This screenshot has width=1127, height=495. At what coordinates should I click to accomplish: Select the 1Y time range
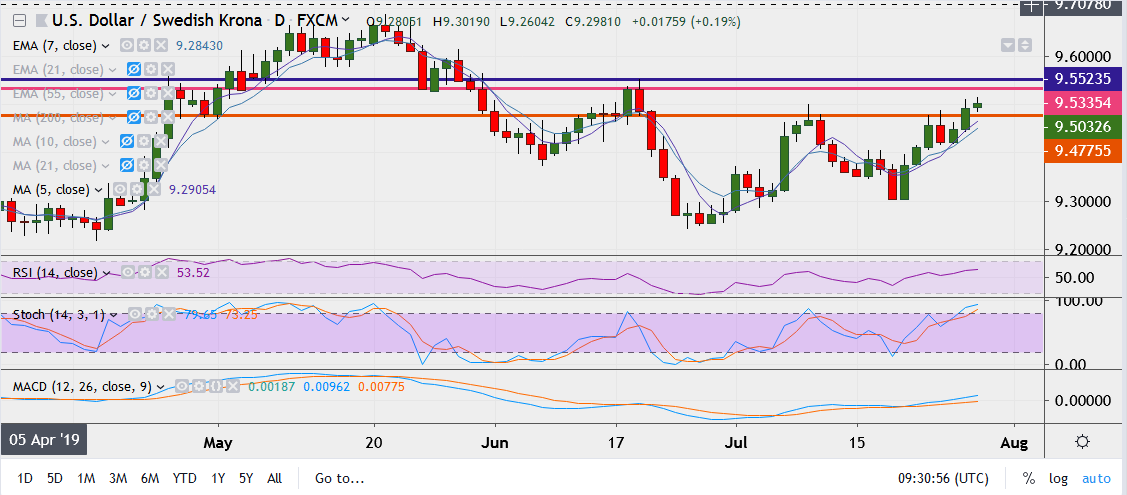point(218,478)
